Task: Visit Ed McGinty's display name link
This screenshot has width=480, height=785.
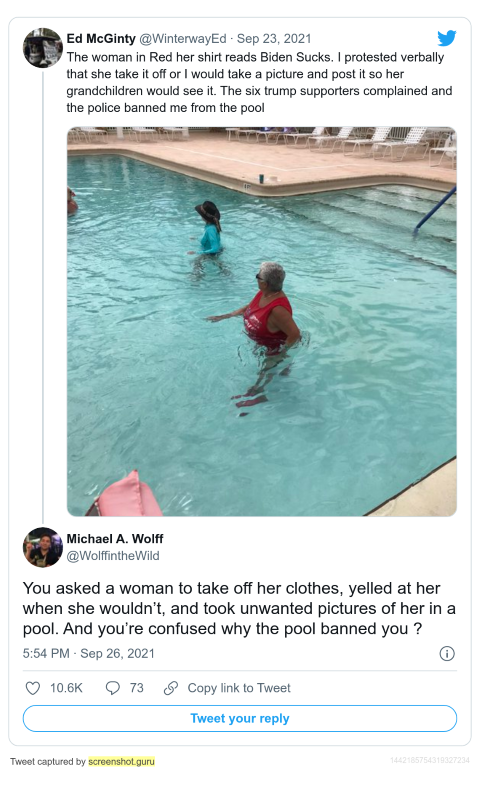Action: point(101,39)
